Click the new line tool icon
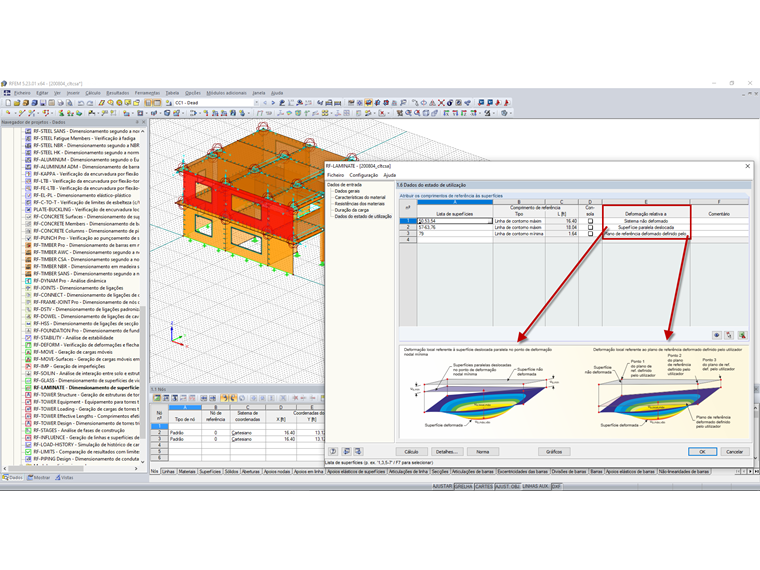The width and height of the screenshot is (760, 570). pos(22,113)
